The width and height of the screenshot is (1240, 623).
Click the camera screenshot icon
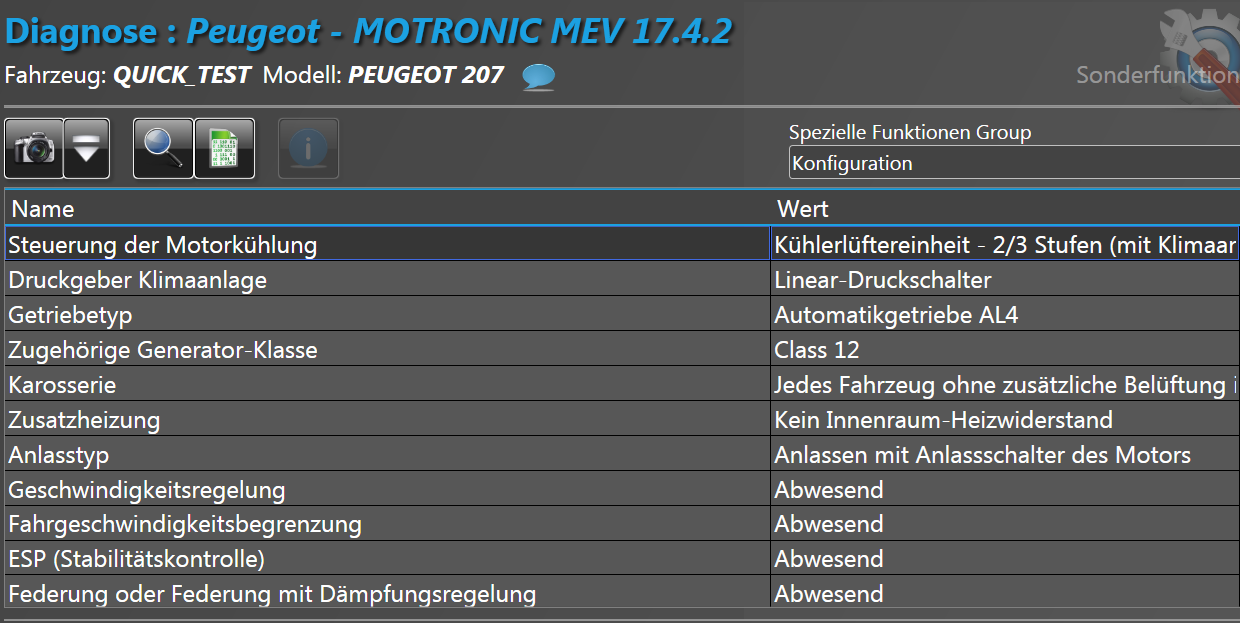[34, 149]
